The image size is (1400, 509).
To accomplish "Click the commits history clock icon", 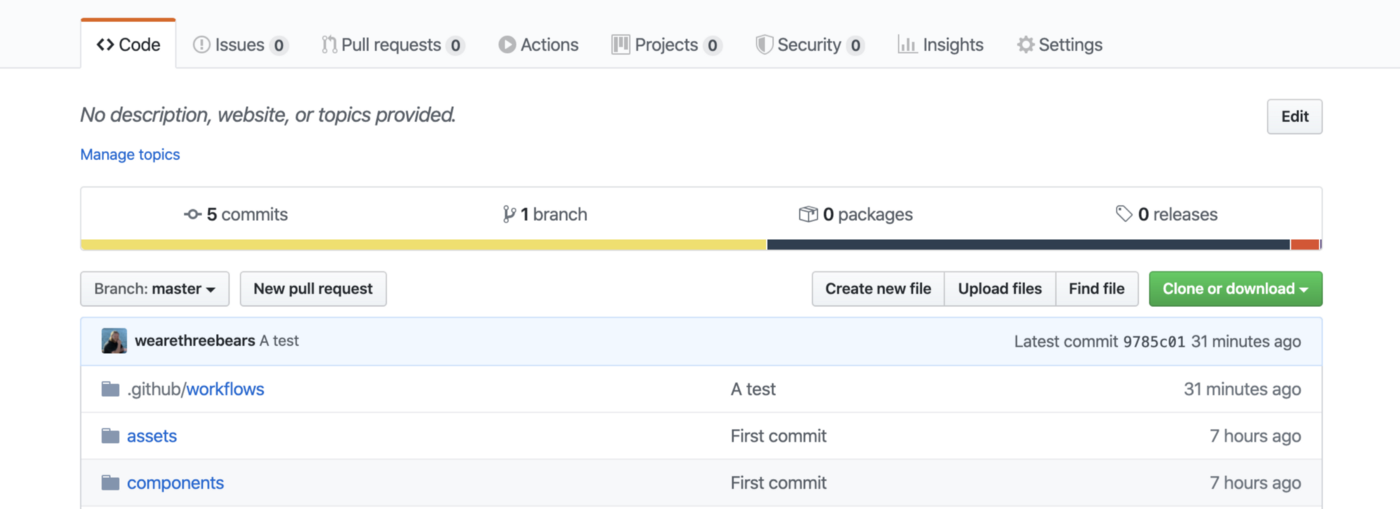I will (x=193, y=214).
